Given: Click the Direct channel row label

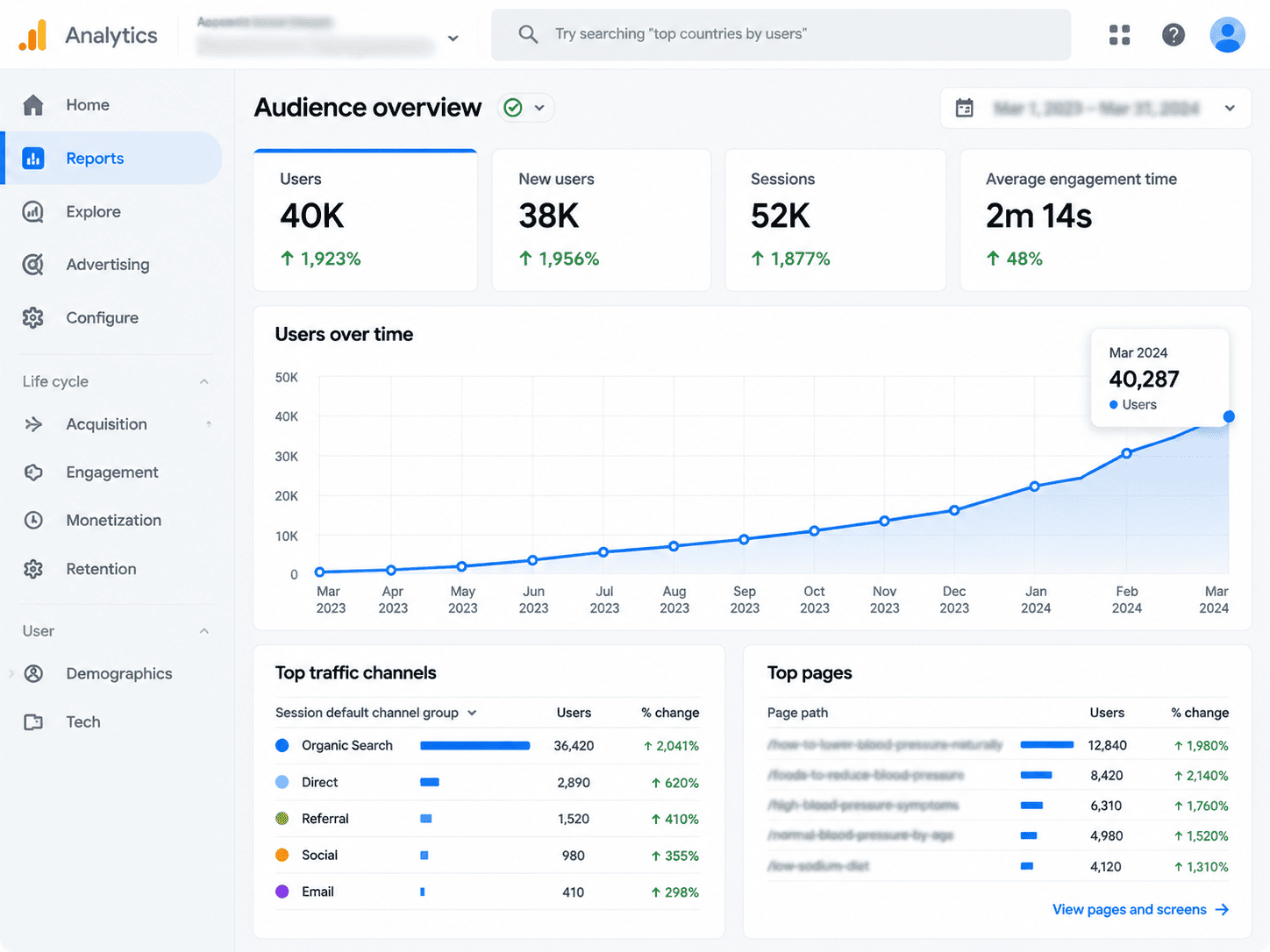Looking at the screenshot, I should pyautogui.click(x=320, y=783).
